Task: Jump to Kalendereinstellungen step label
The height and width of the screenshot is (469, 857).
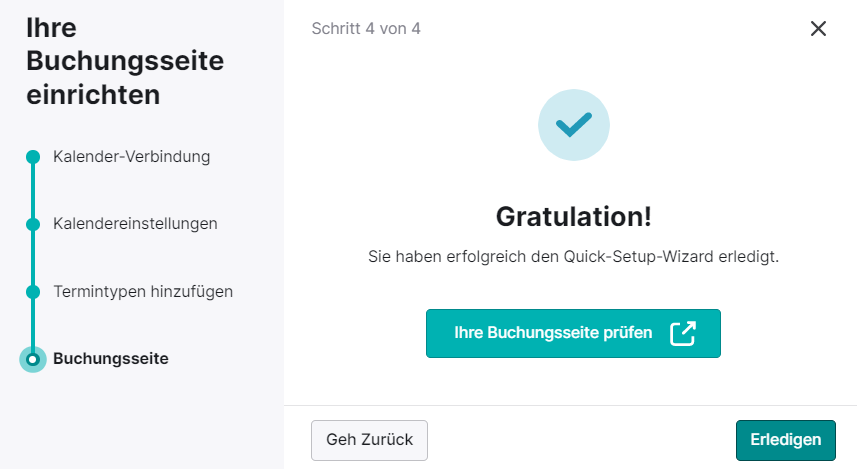Action: coord(135,224)
